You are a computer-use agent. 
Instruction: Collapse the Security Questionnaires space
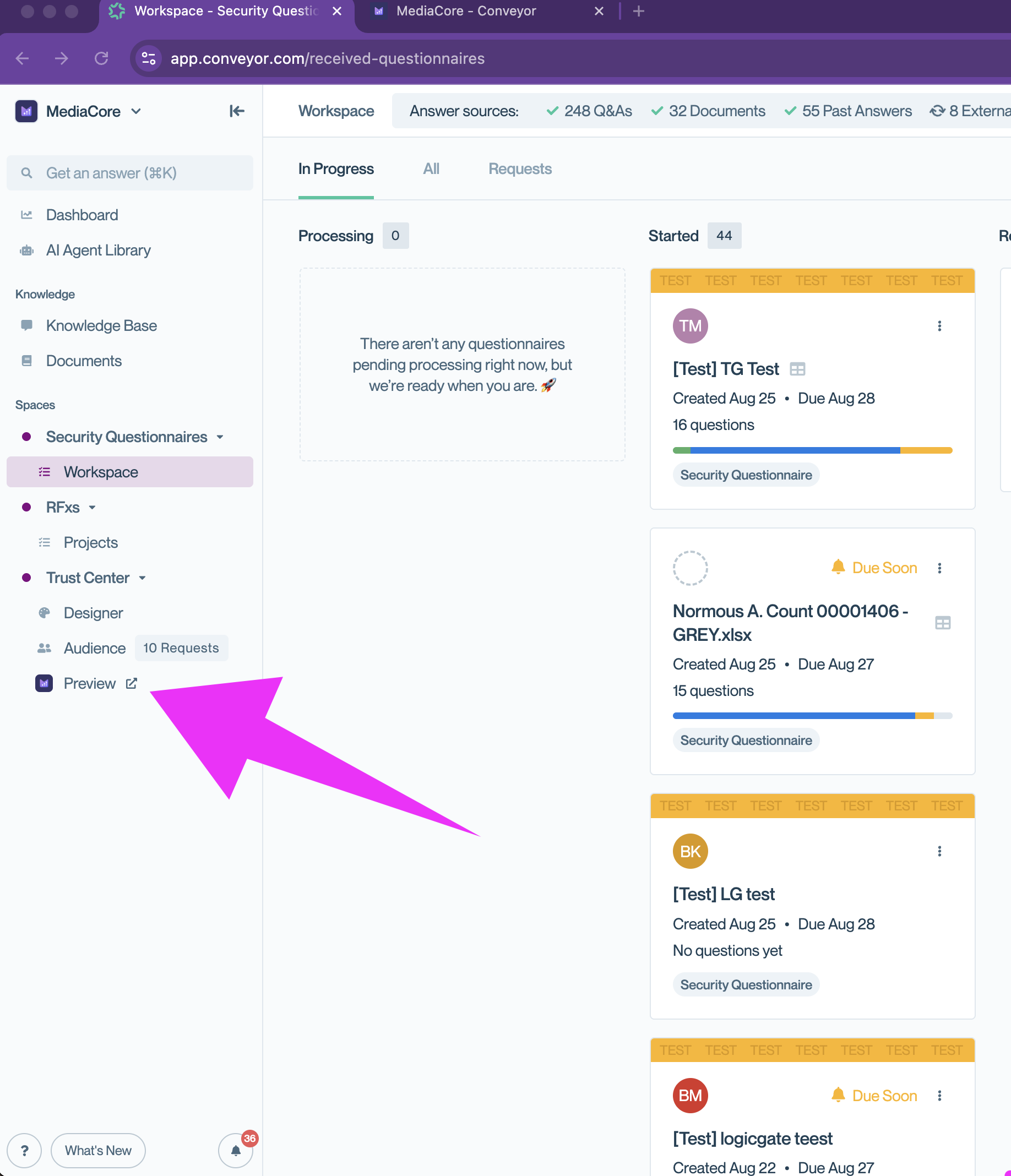coord(220,437)
